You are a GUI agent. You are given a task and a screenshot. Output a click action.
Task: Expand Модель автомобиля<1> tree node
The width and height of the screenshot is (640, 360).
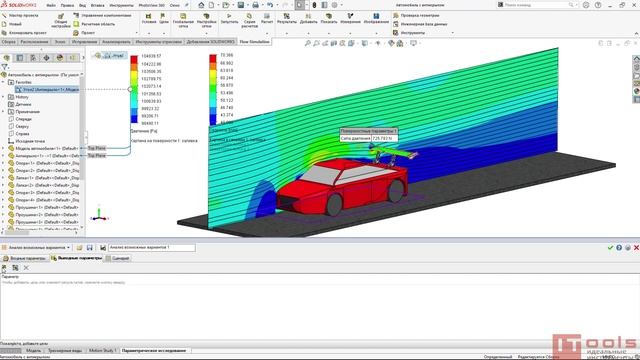tap(3, 148)
